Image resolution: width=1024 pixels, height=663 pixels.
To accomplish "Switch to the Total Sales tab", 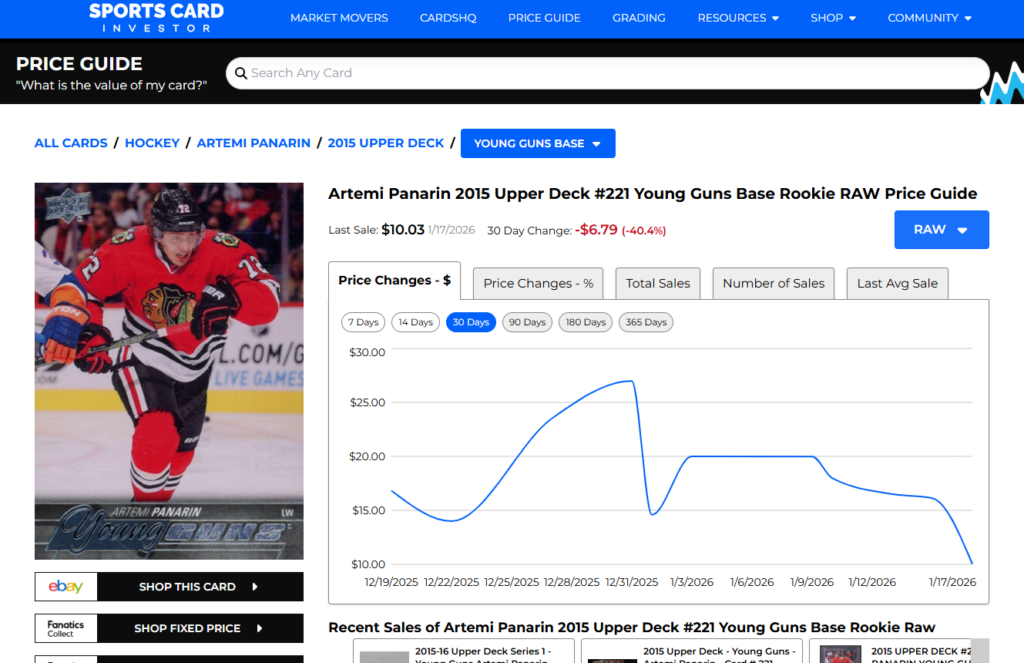I will click(x=657, y=283).
